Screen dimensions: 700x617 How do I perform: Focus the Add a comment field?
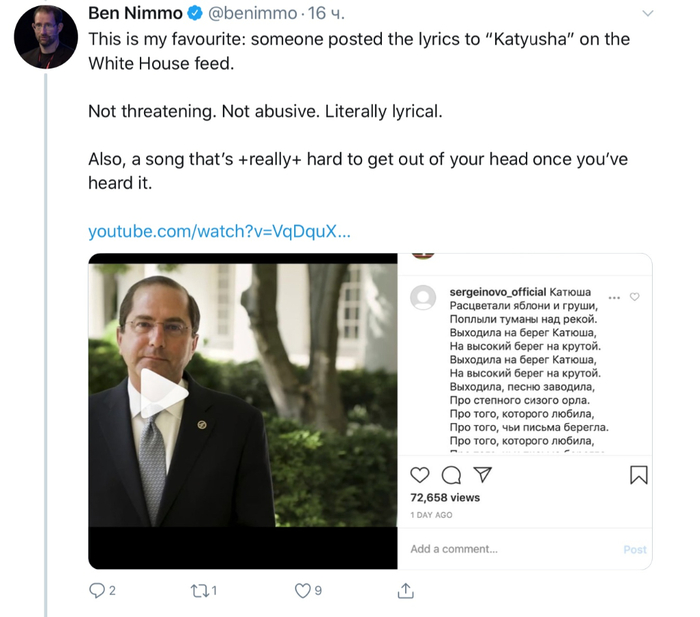pyautogui.click(x=509, y=549)
